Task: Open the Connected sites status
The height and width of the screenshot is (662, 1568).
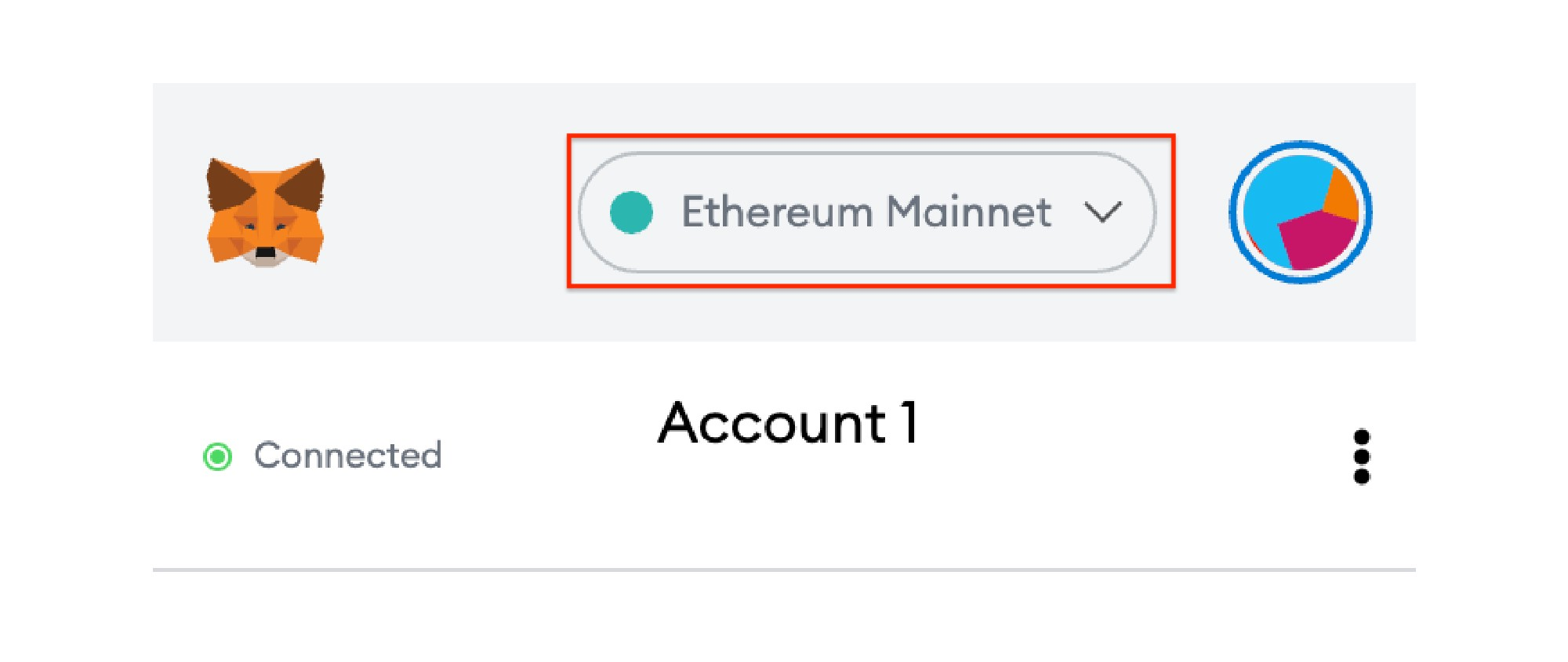Action: 322,457
